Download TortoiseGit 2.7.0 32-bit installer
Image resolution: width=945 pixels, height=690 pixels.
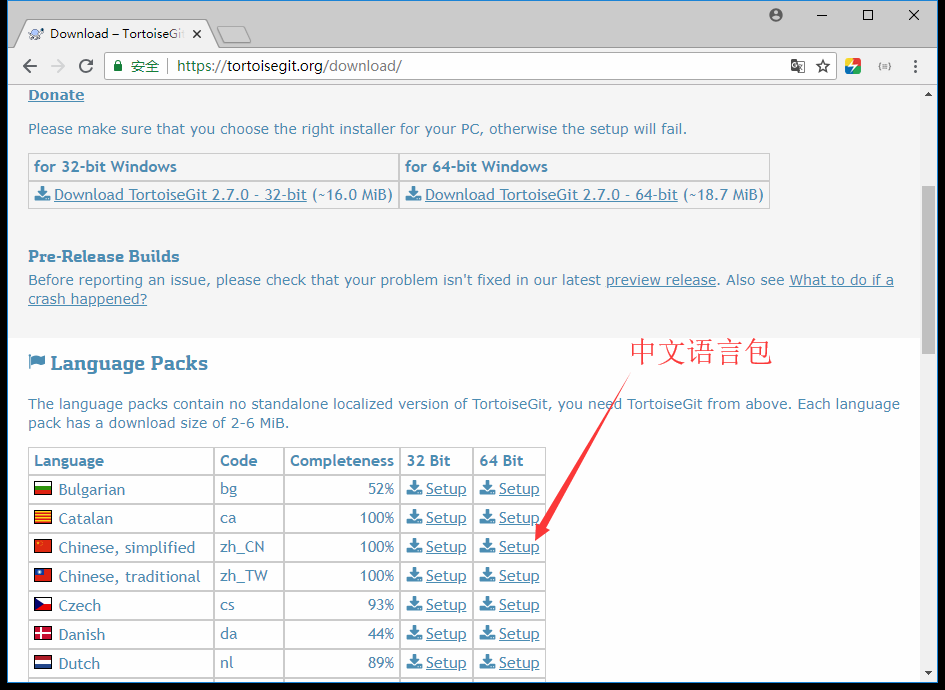point(180,195)
